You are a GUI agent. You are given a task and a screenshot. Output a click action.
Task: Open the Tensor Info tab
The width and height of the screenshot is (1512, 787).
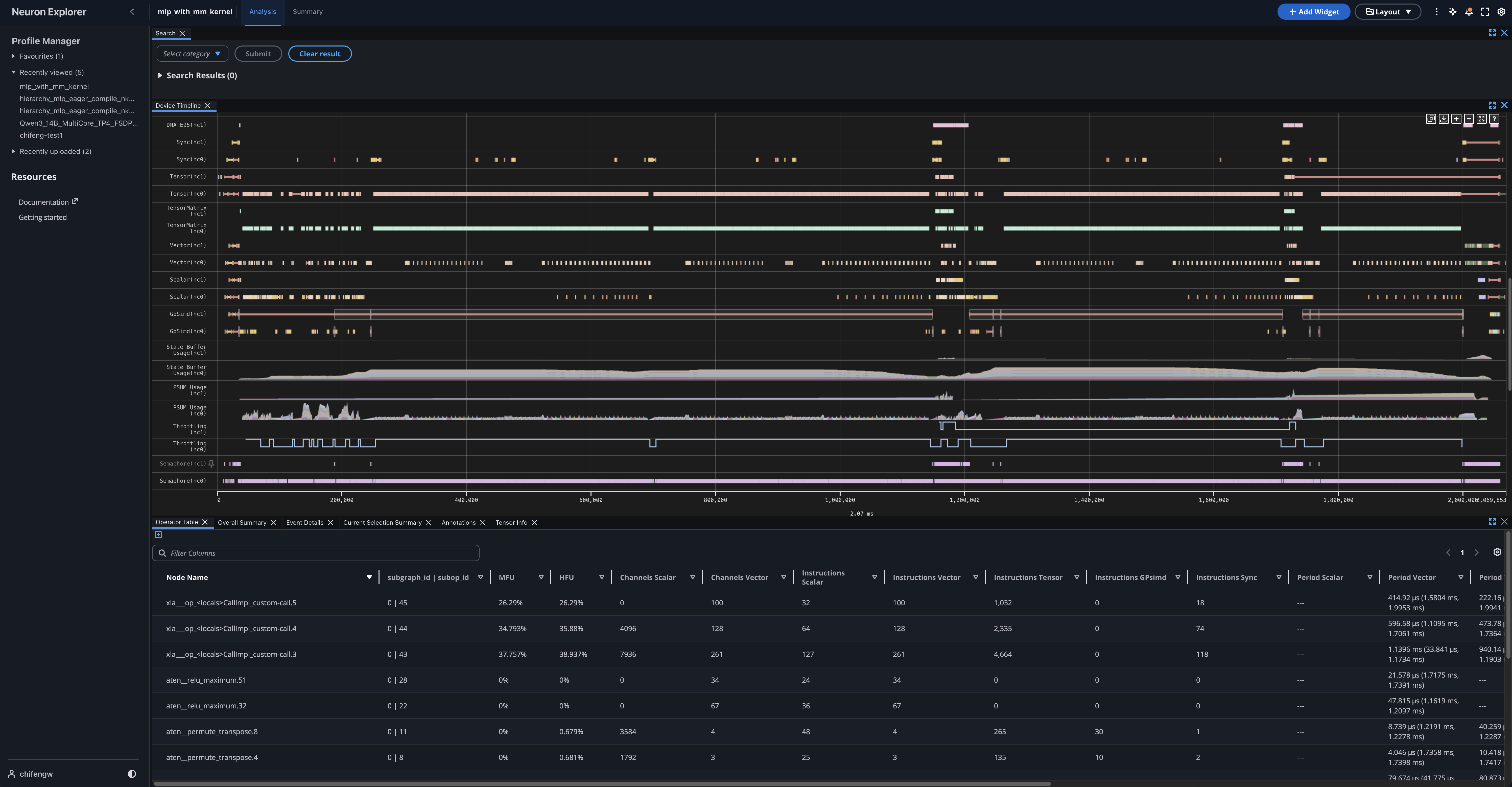[x=511, y=522]
